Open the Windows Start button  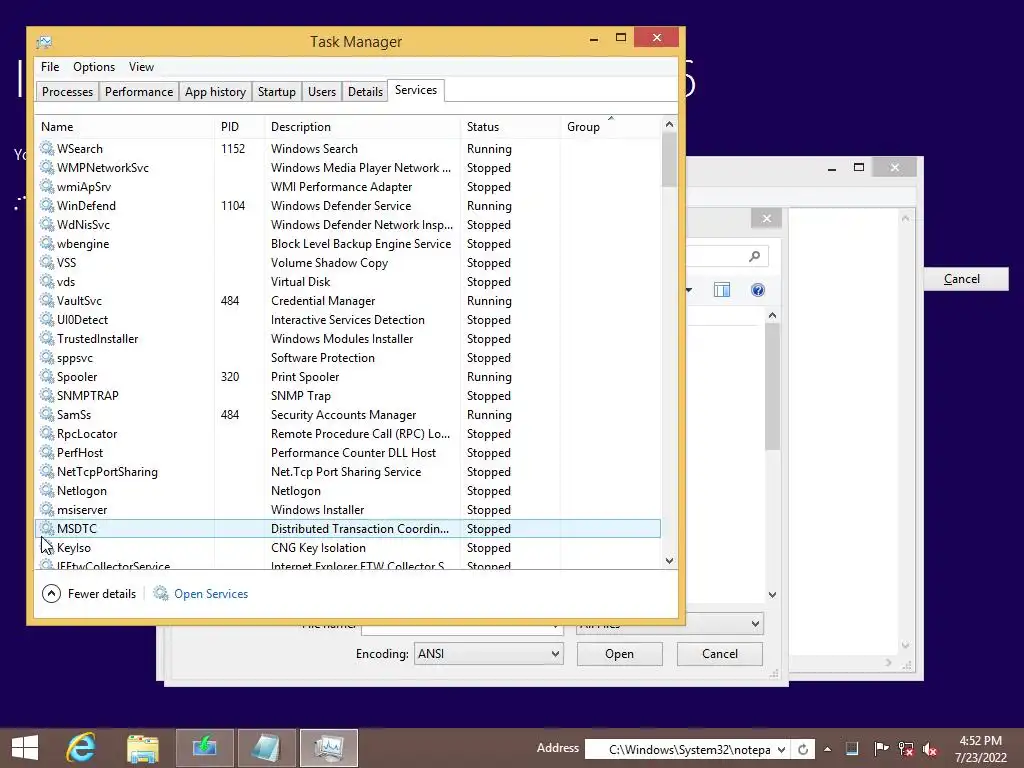(25, 748)
